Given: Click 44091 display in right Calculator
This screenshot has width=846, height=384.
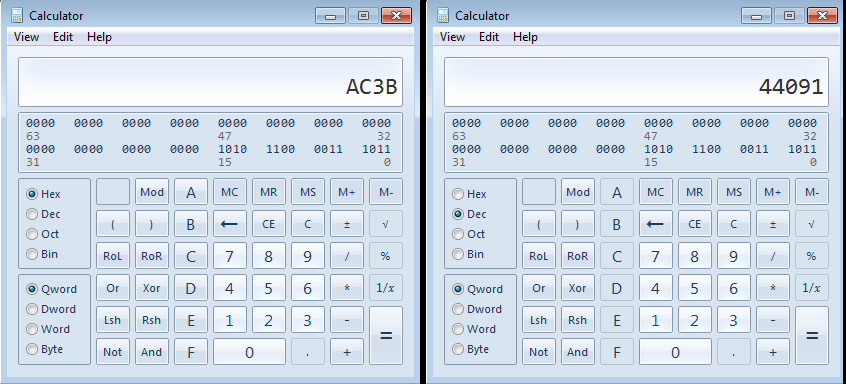Looking at the screenshot, I should [x=637, y=82].
